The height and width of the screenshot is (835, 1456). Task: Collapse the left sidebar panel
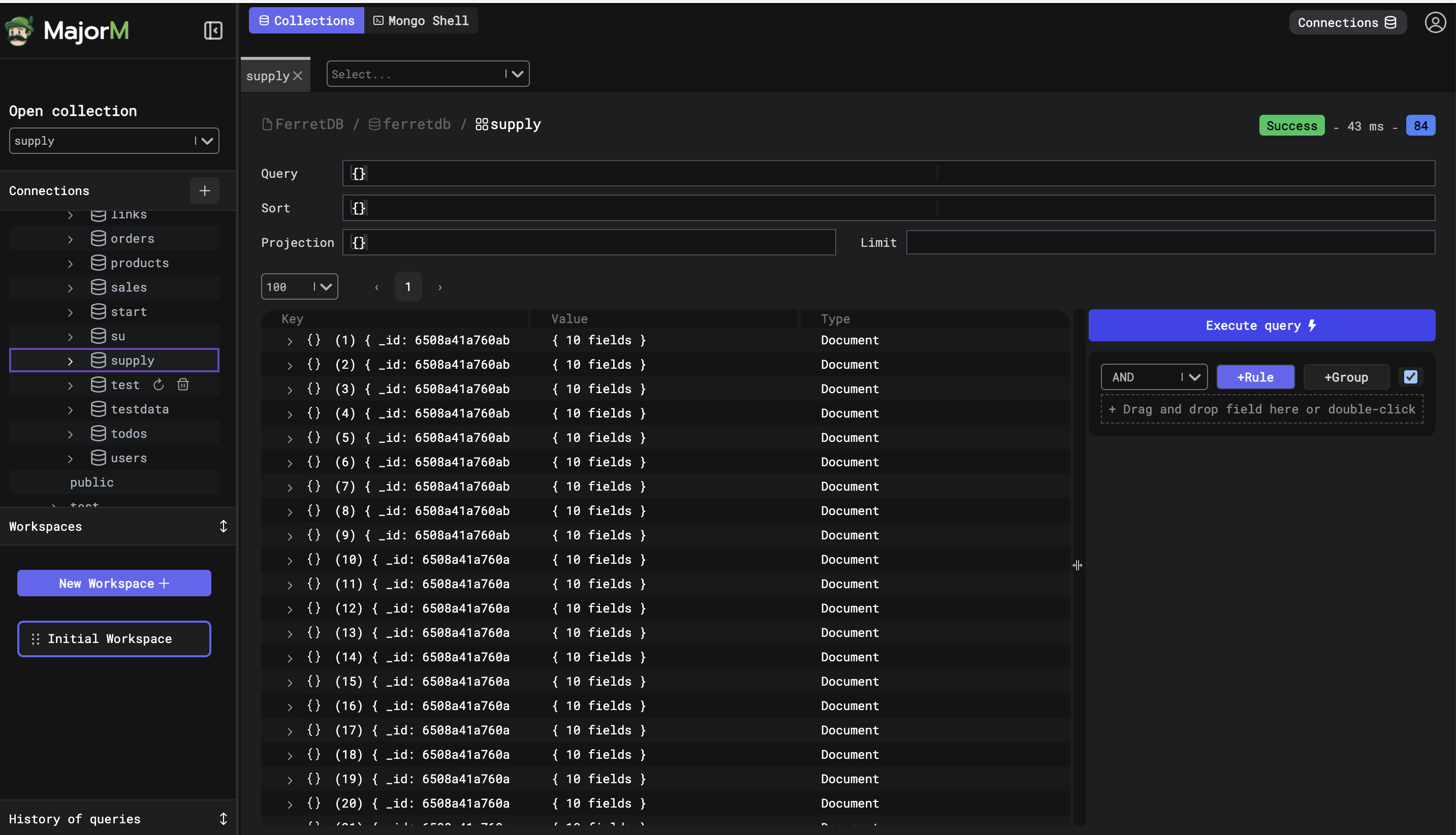pyautogui.click(x=213, y=30)
